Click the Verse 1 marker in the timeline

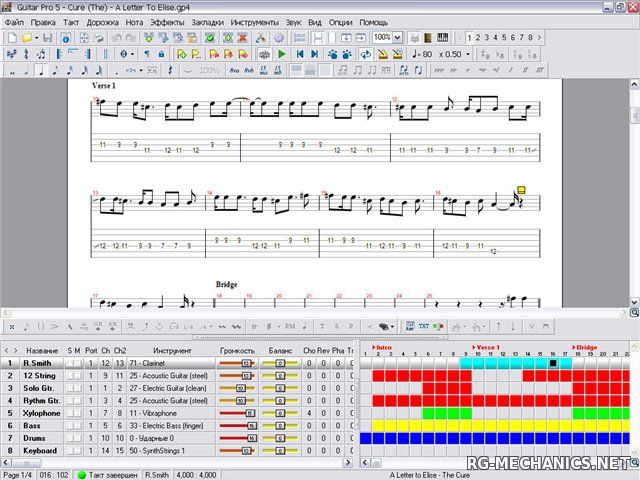pos(487,348)
